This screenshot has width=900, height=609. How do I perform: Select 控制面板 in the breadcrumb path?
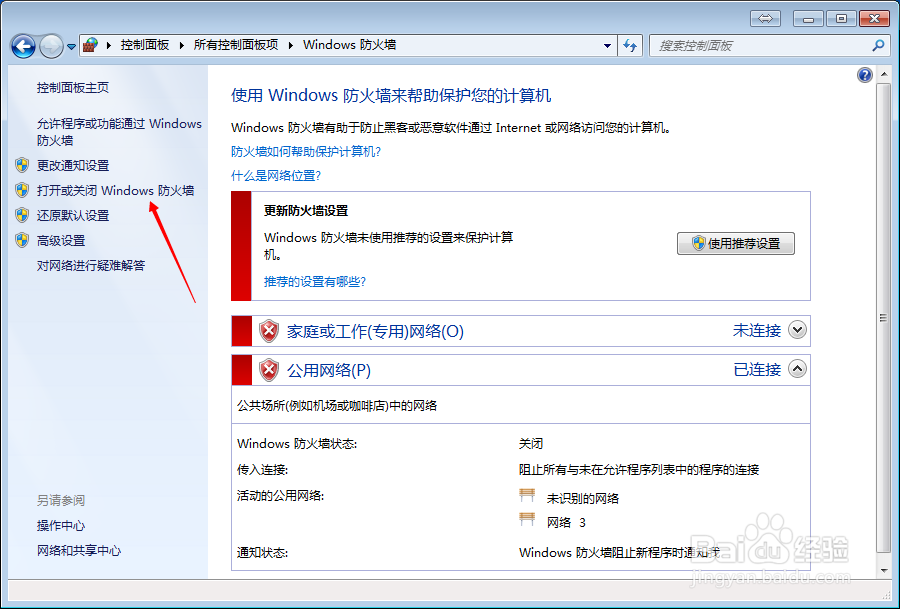tap(146, 45)
